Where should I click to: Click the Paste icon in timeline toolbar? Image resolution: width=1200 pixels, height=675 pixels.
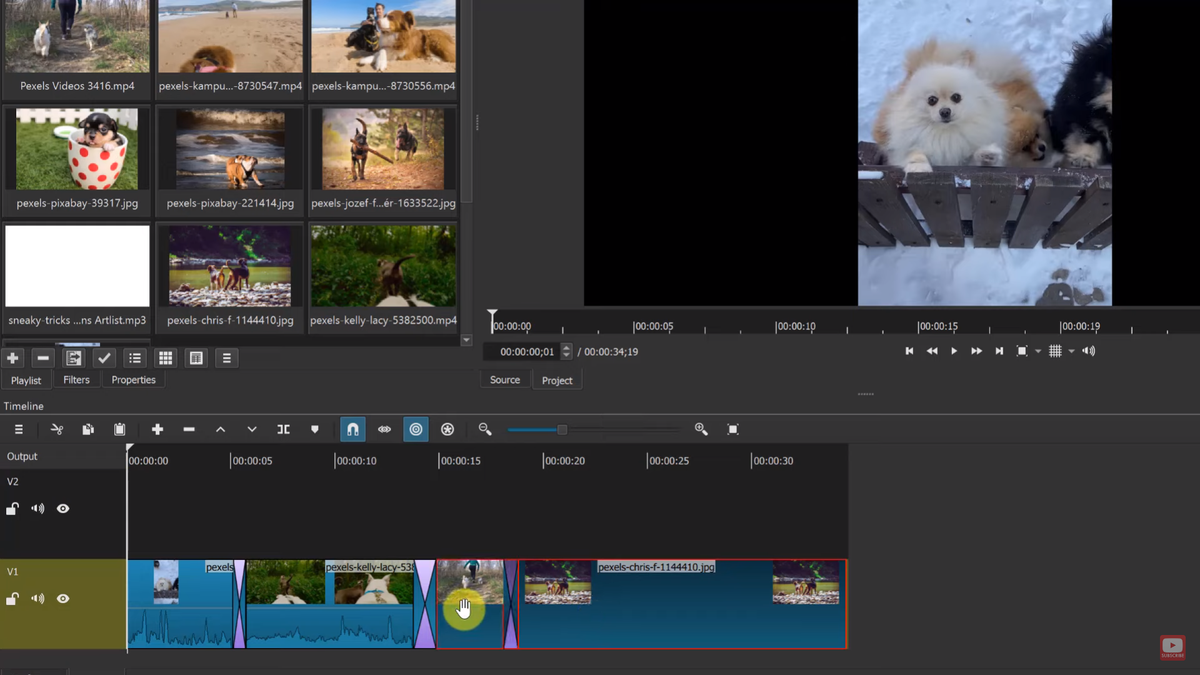tap(120, 429)
